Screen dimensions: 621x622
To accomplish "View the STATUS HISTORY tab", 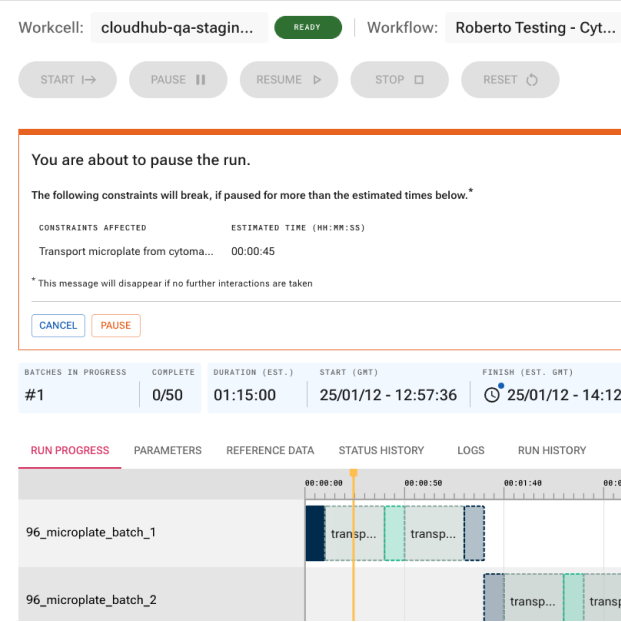I will pyautogui.click(x=381, y=450).
